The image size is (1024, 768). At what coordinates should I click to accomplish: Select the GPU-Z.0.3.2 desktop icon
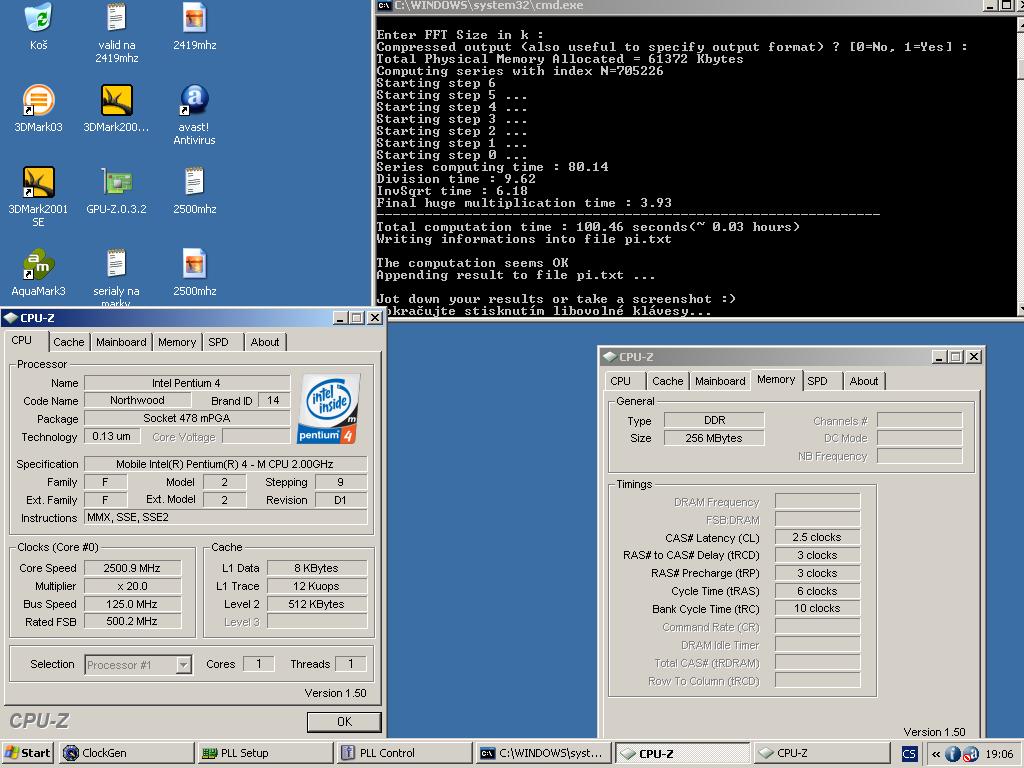[116, 182]
